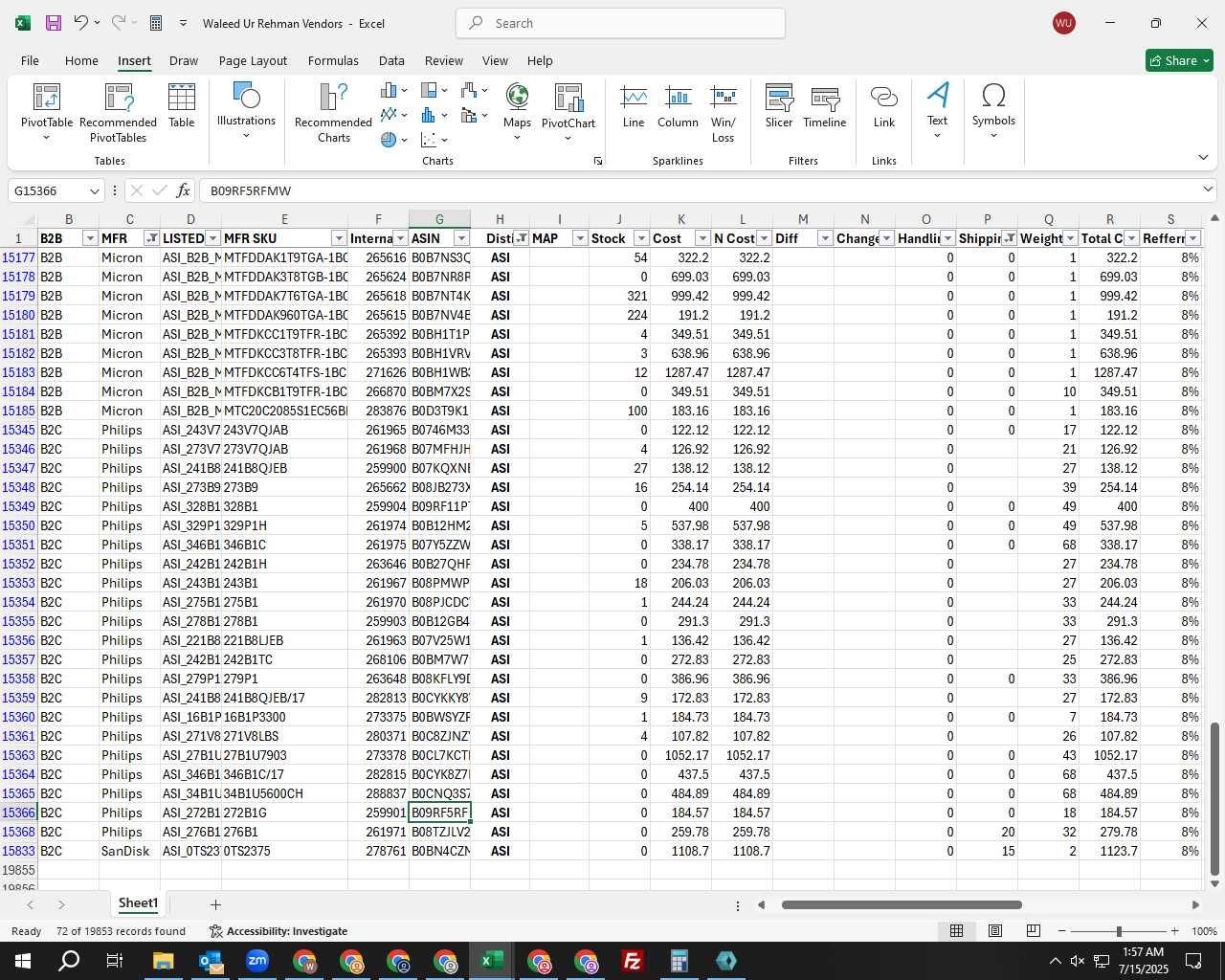The image size is (1225, 980).
Task: Open Symbols menu
Action: (x=993, y=110)
